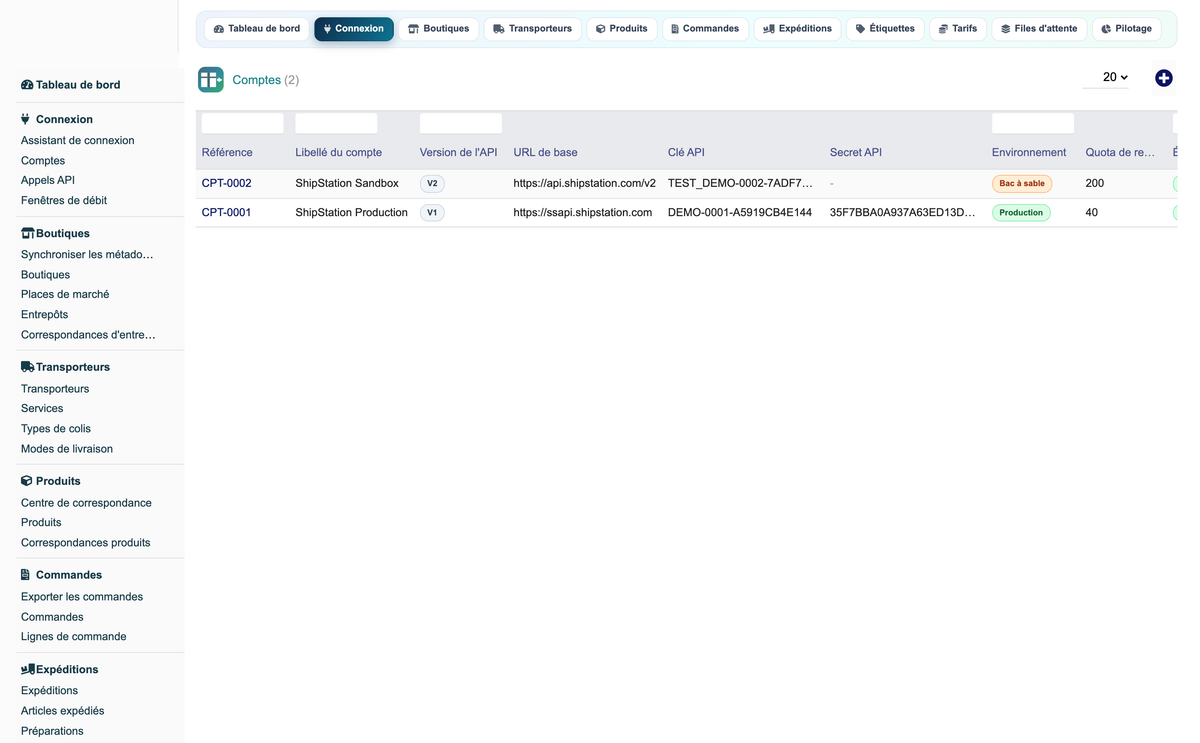
Task: Click the Comptes grid view icon
Action: [211, 80]
